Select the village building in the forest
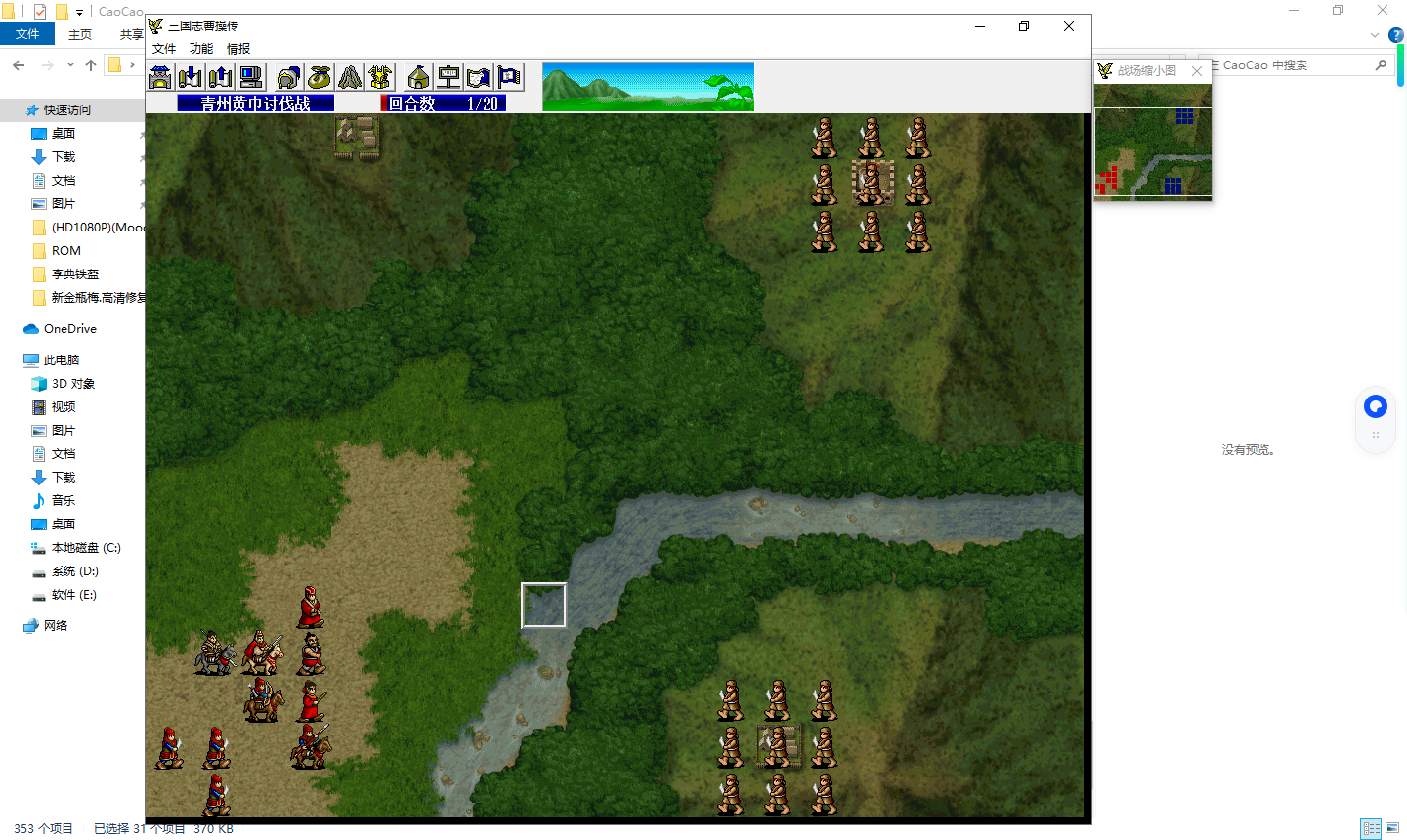 coord(357,138)
